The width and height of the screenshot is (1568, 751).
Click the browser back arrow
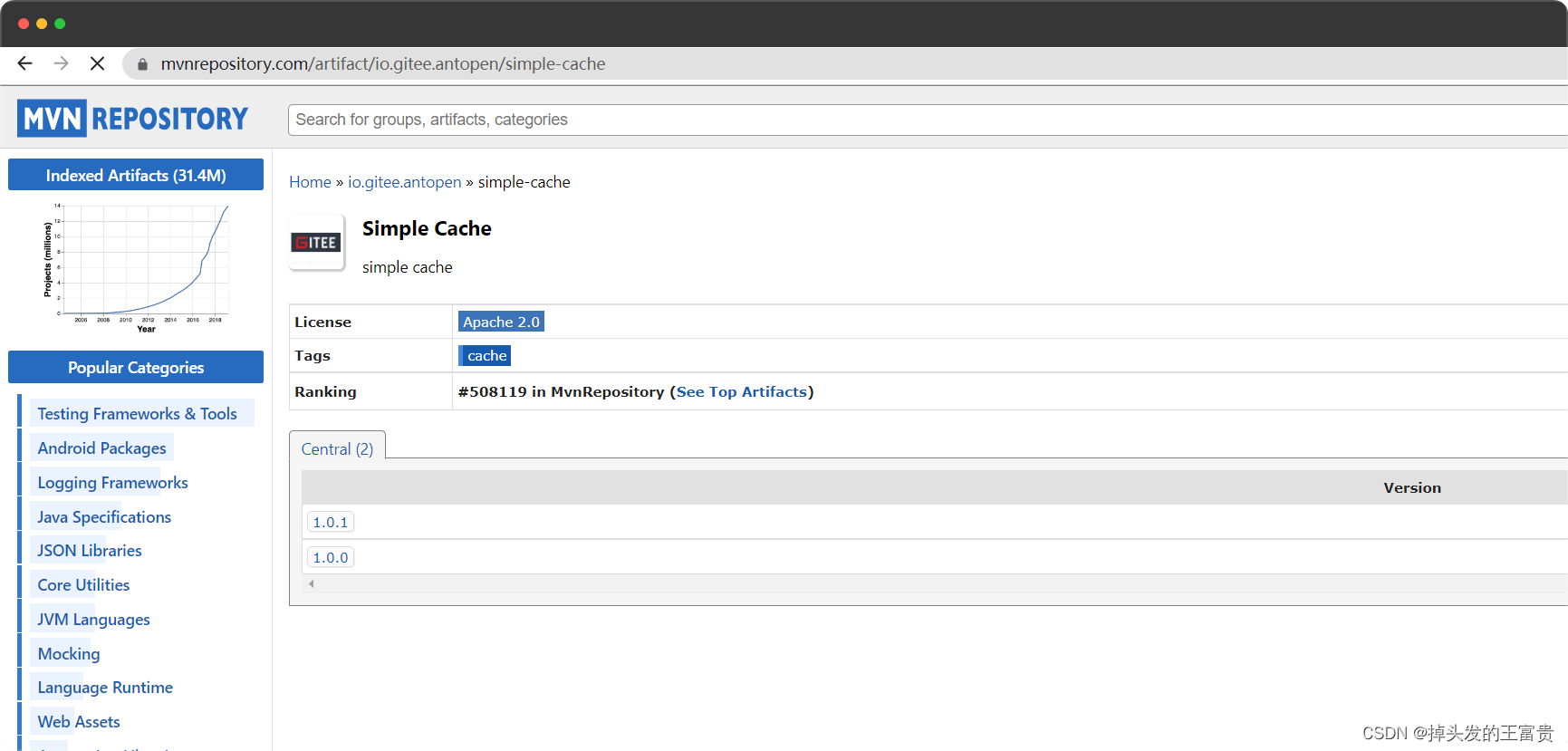[x=25, y=63]
